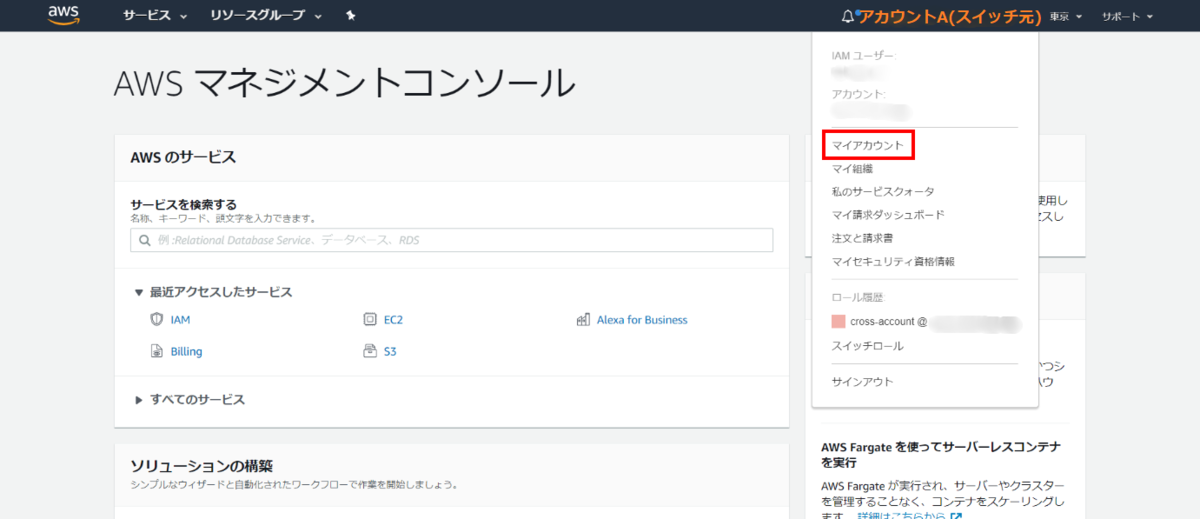Click the Billing document icon
The height and width of the screenshot is (519, 1200).
[x=156, y=351]
